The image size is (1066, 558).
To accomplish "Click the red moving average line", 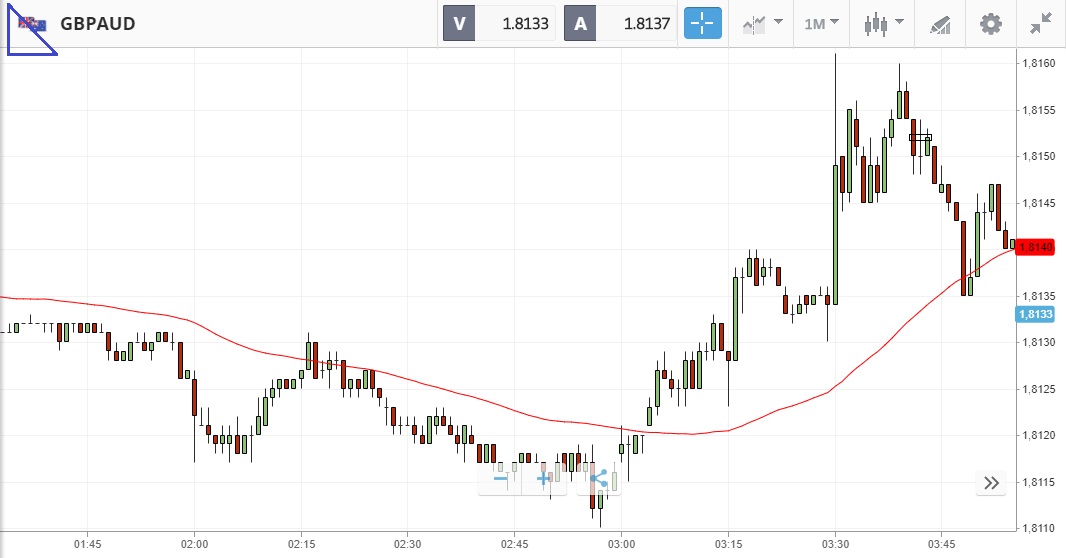I will (400, 382).
